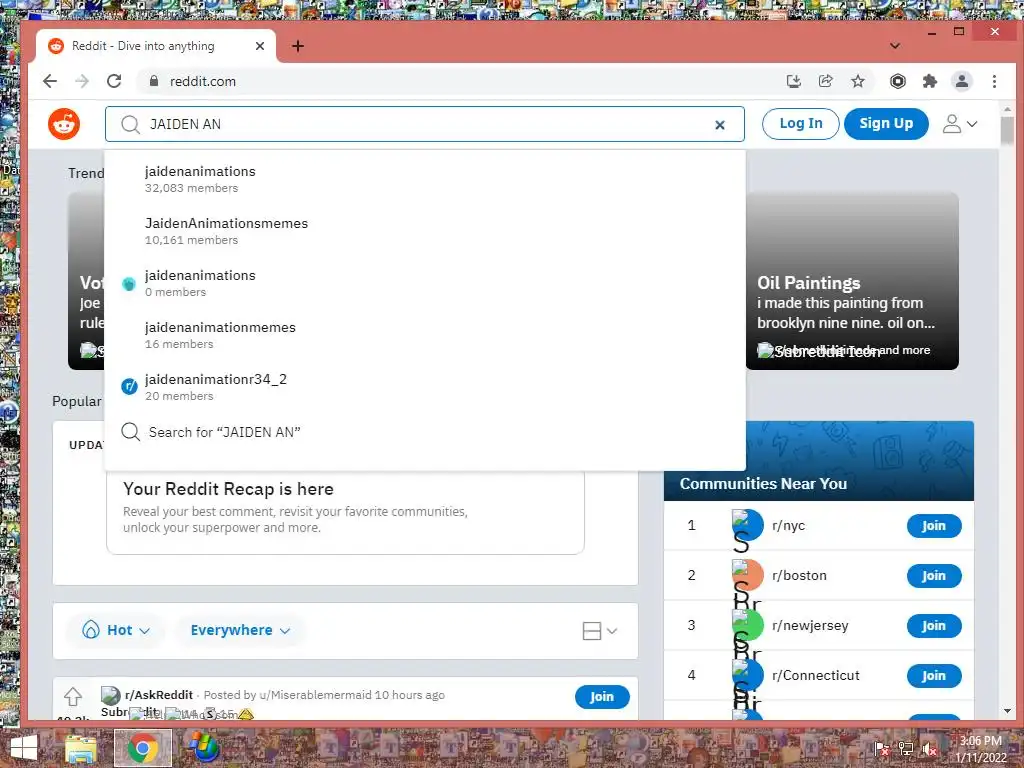Clear the search text with X icon
Image resolution: width=1024 pixels, height=768 pixels.
720,125
